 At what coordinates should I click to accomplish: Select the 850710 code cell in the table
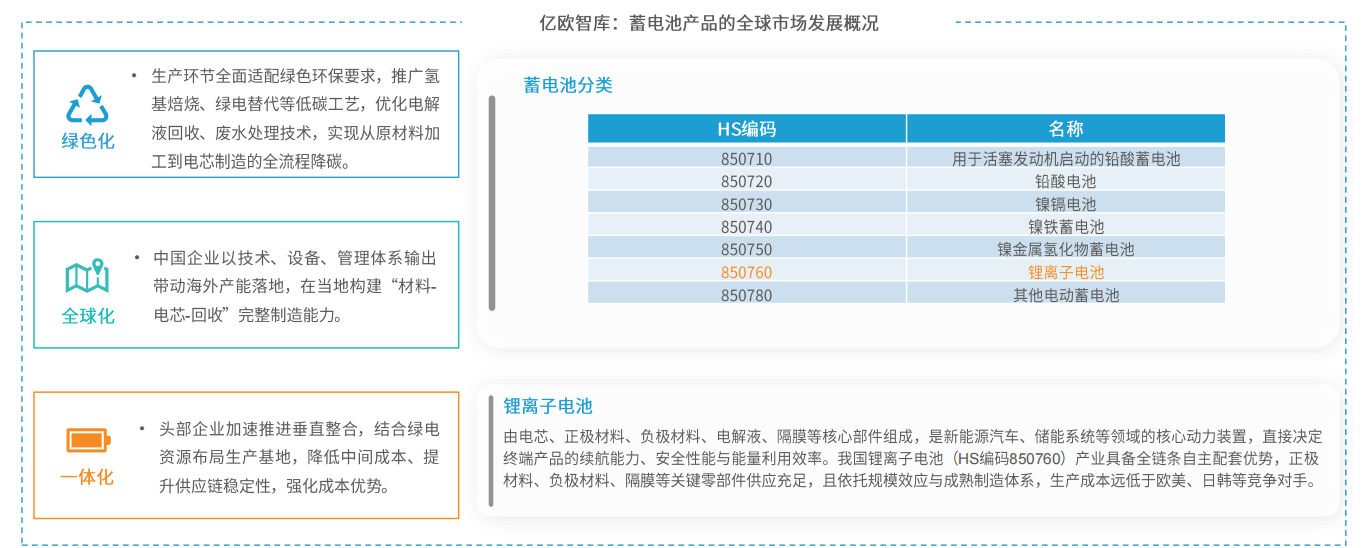pyautogui.click(x=746, y=158)
